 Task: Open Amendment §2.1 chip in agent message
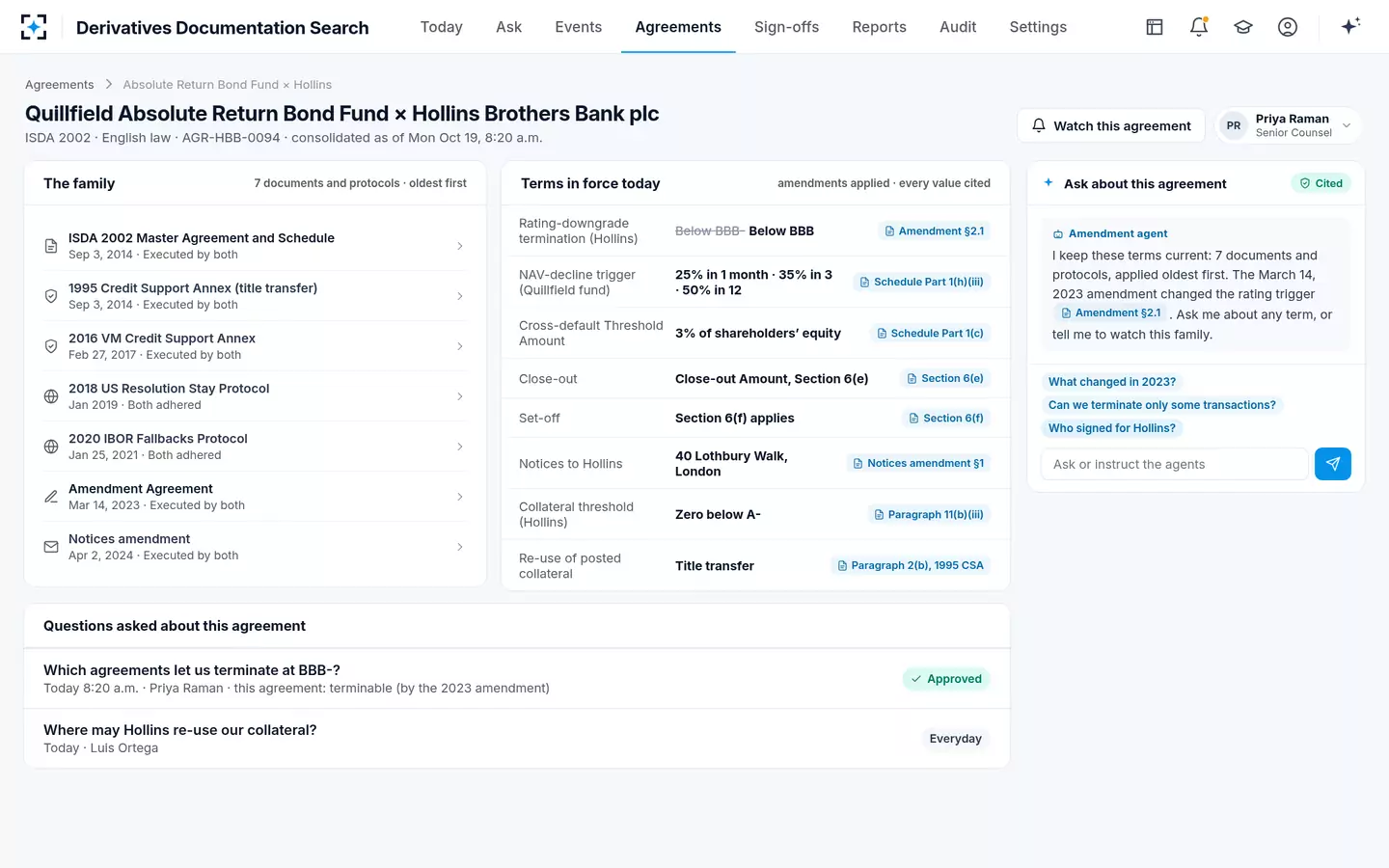(x=1110, y=313)
